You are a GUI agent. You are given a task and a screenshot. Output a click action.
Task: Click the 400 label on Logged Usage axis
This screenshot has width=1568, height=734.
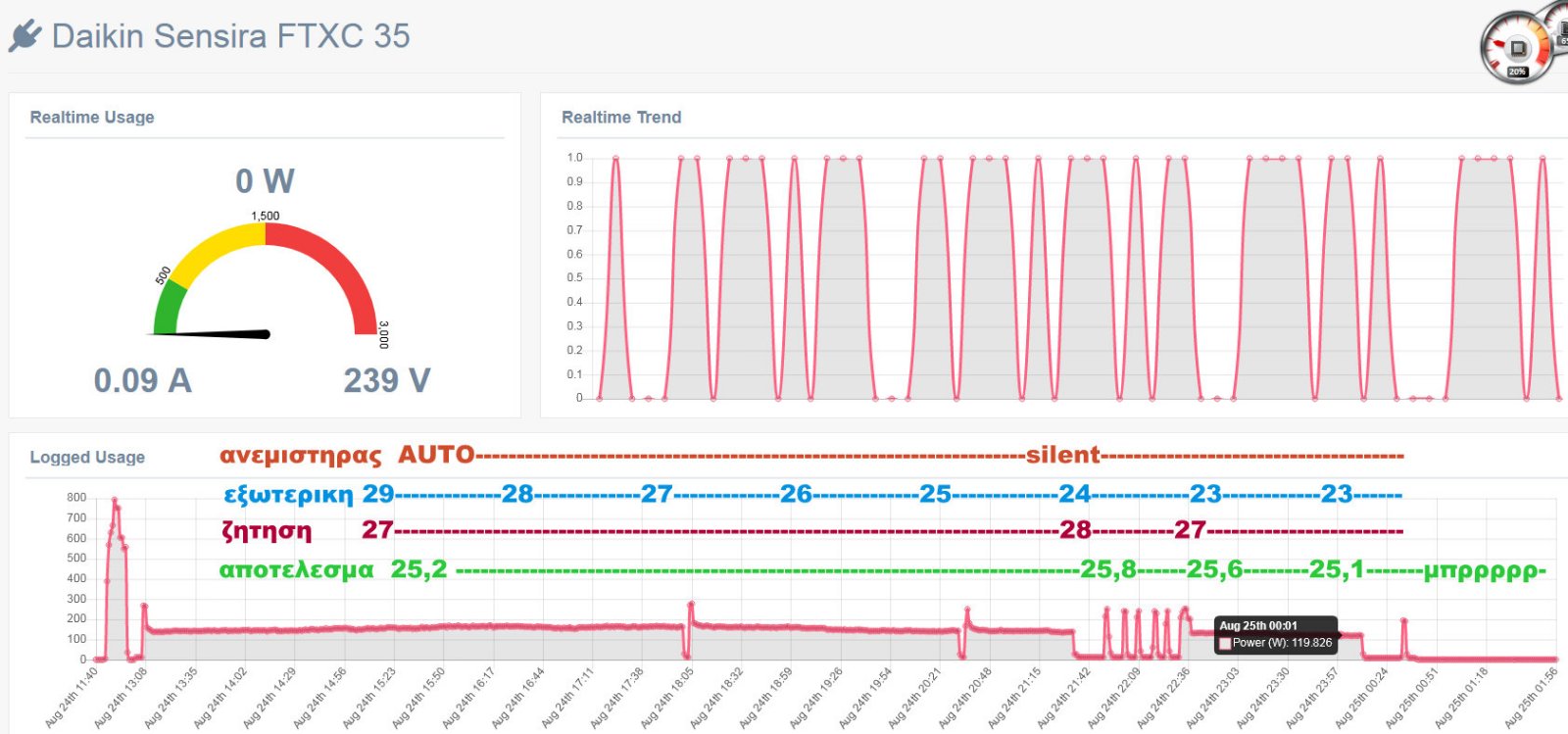tap(76, 578)
